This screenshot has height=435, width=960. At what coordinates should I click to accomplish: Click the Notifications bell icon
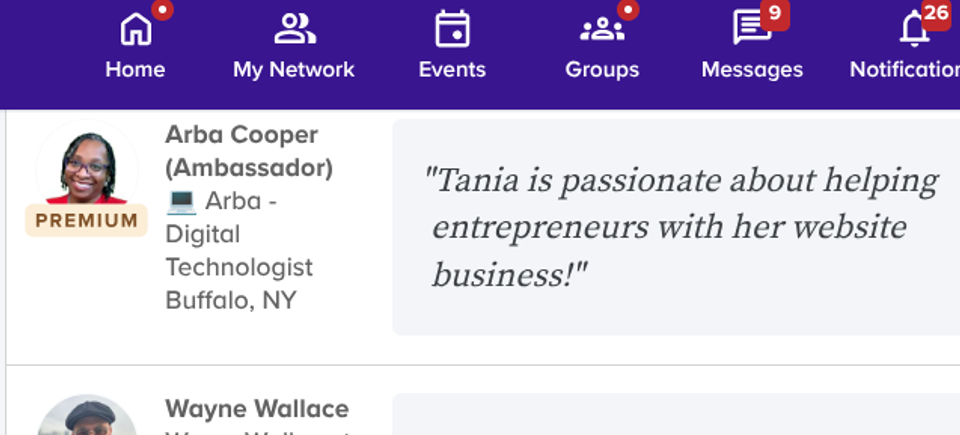click(x=915, y=29)
